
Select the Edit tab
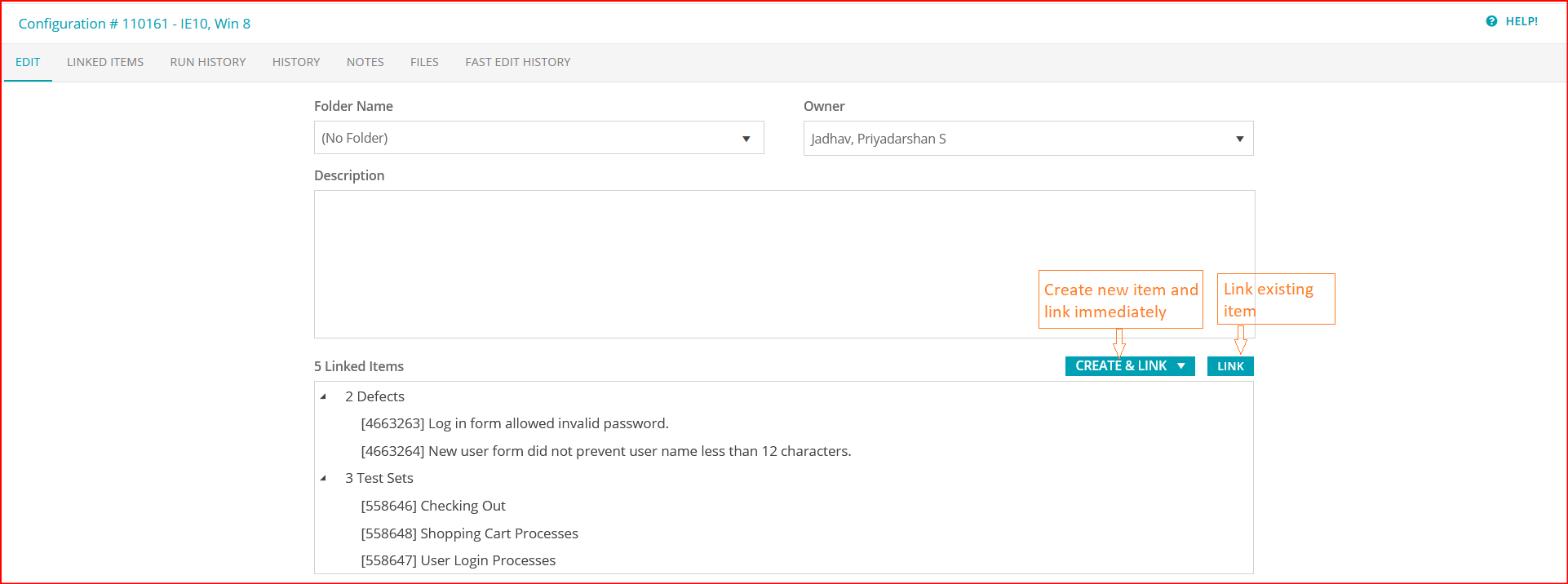[x=28, y=62]
